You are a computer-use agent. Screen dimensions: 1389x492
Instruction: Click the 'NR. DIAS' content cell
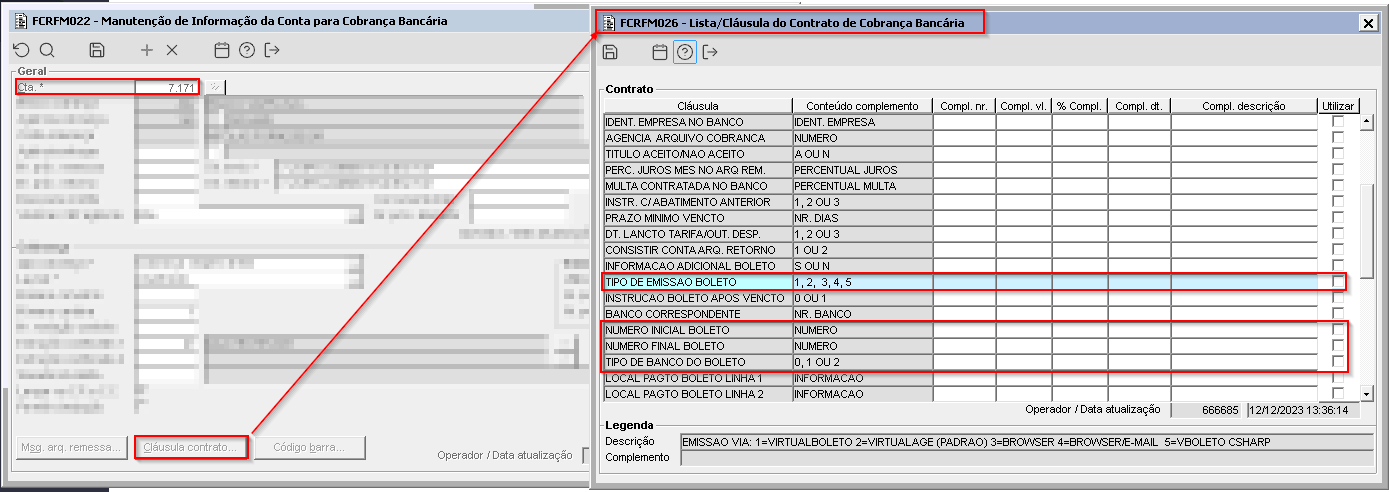coord(862,218)
